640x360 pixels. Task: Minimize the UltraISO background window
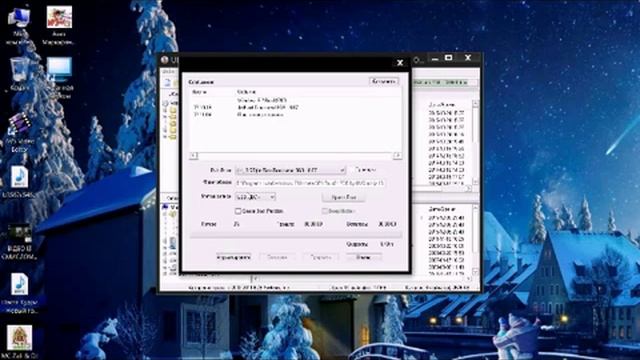tap(435, 59)
